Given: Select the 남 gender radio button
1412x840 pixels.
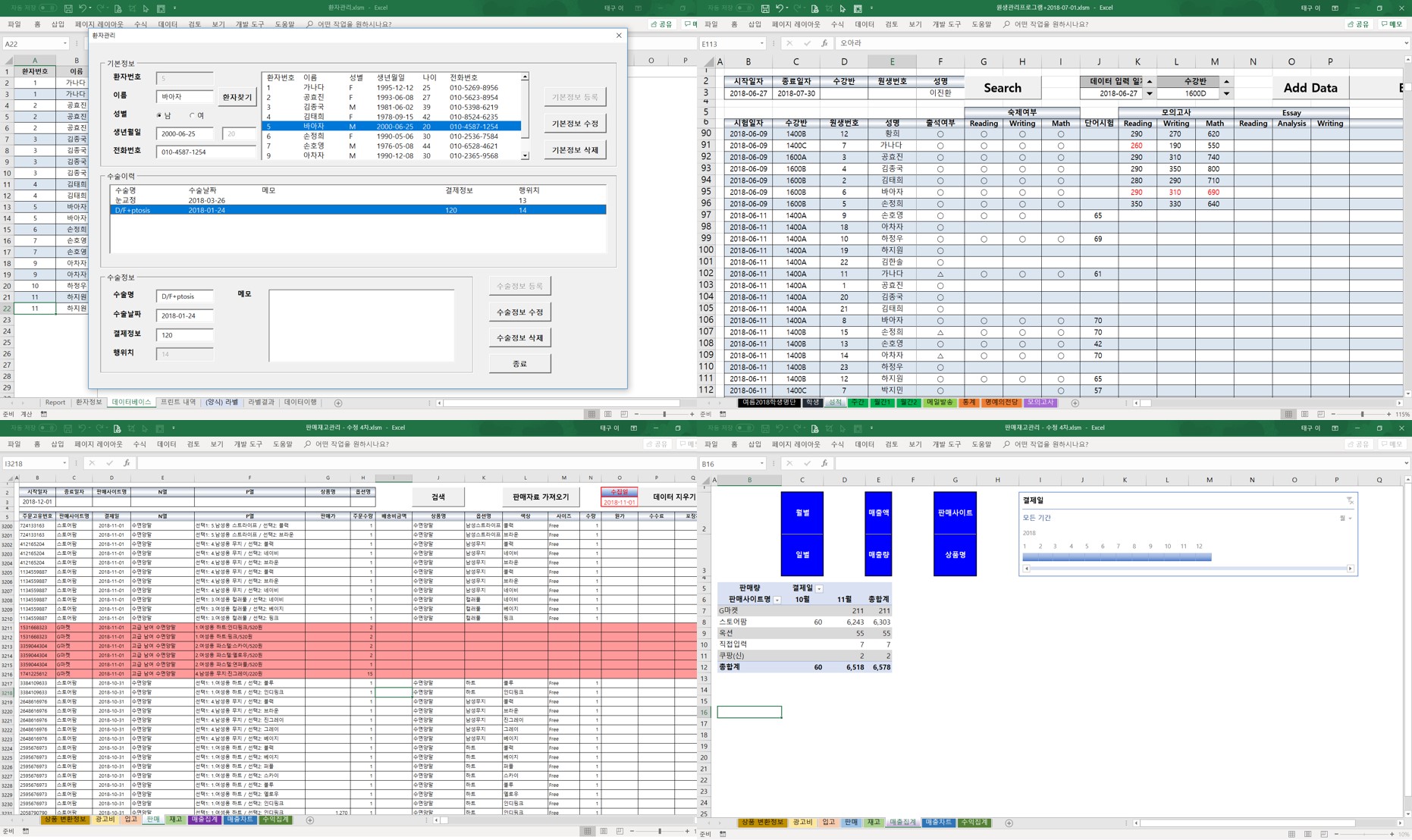Looking at the screenshot, I should [x=159, y=115].
